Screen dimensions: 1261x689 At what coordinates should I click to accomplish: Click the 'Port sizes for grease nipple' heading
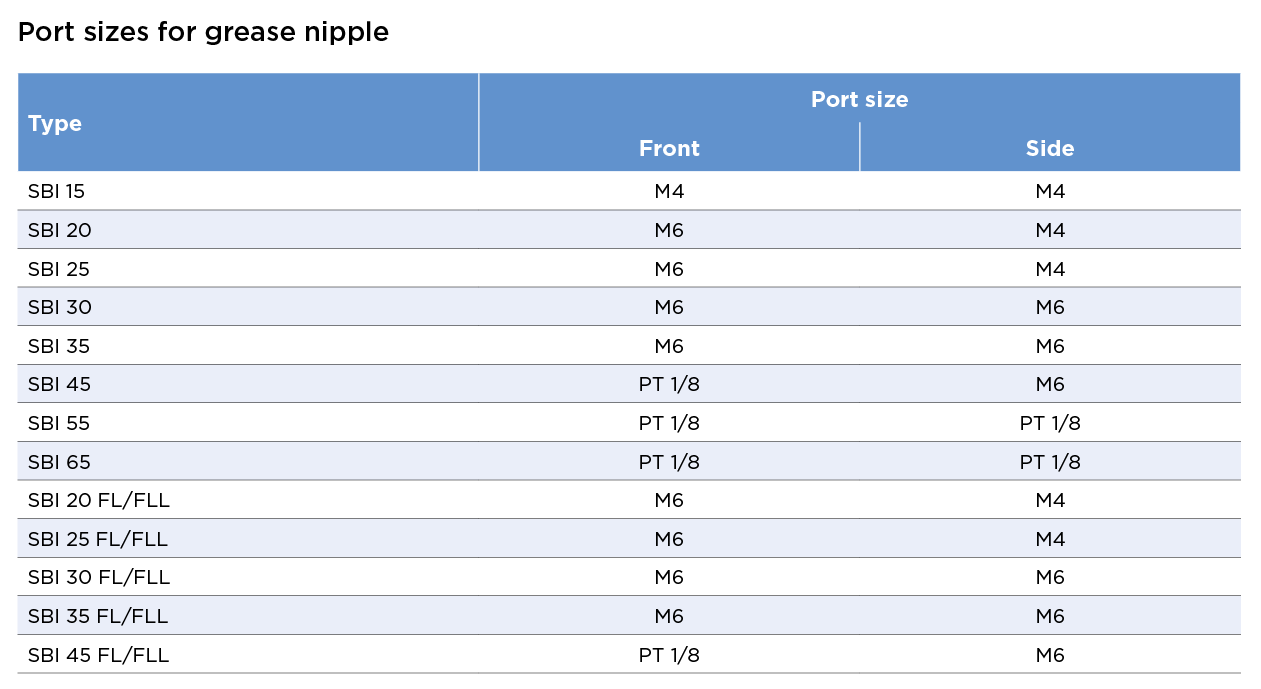pos(203,32)
